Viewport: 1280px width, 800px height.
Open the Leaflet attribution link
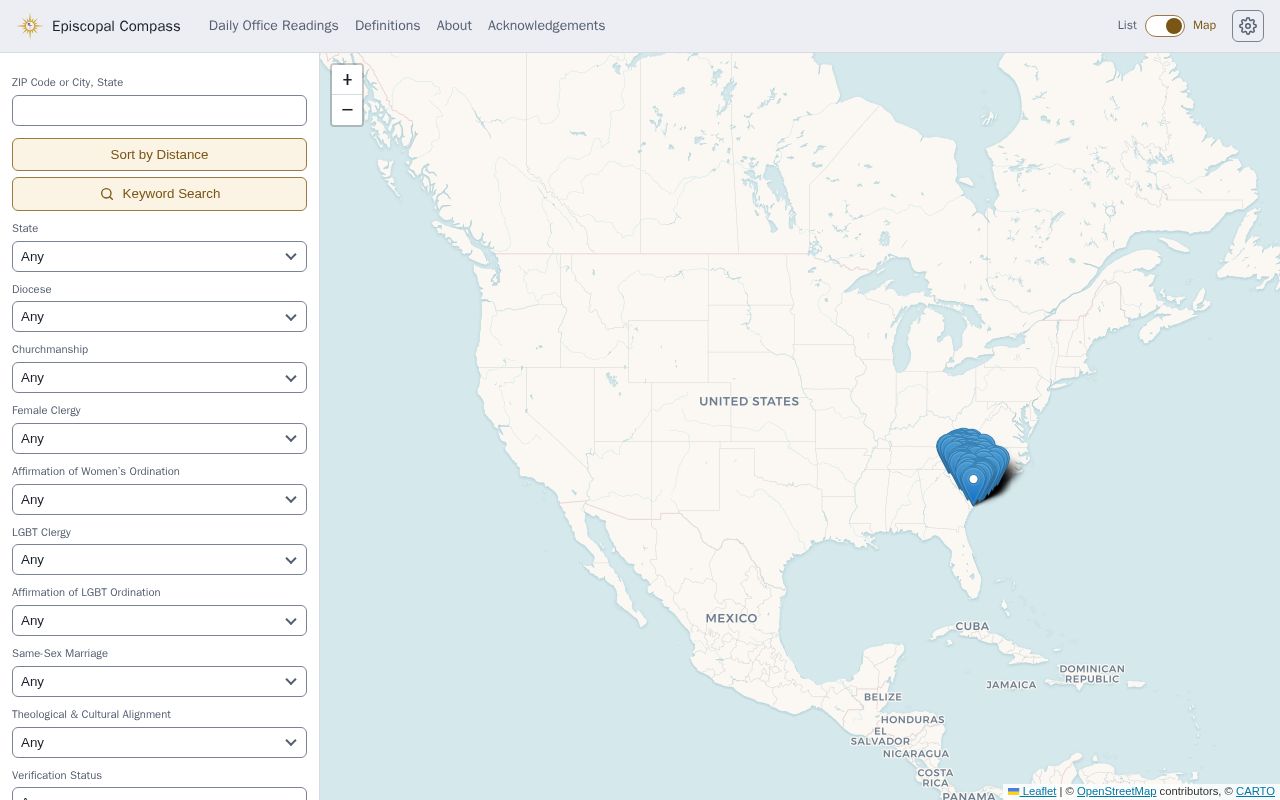(1032, 791)
